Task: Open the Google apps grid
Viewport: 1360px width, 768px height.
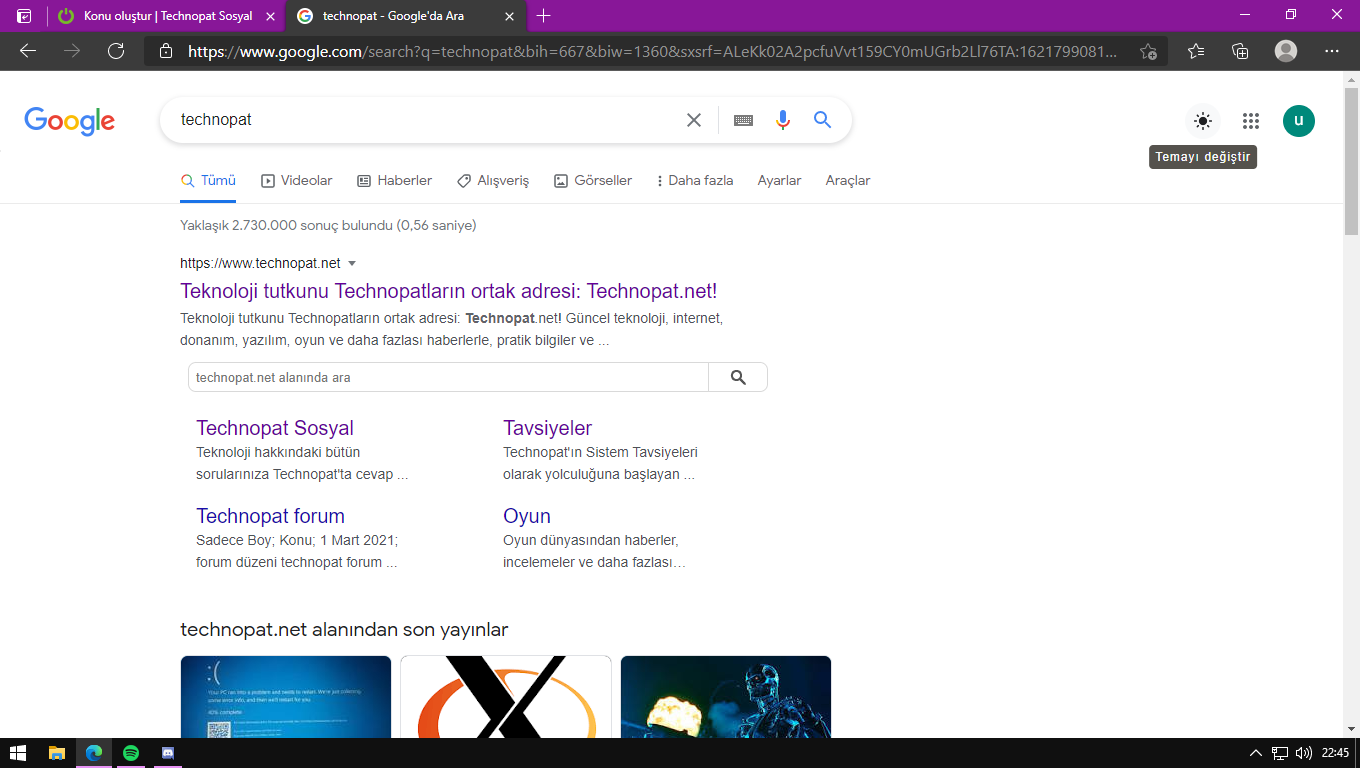Action: [1251, 121]
